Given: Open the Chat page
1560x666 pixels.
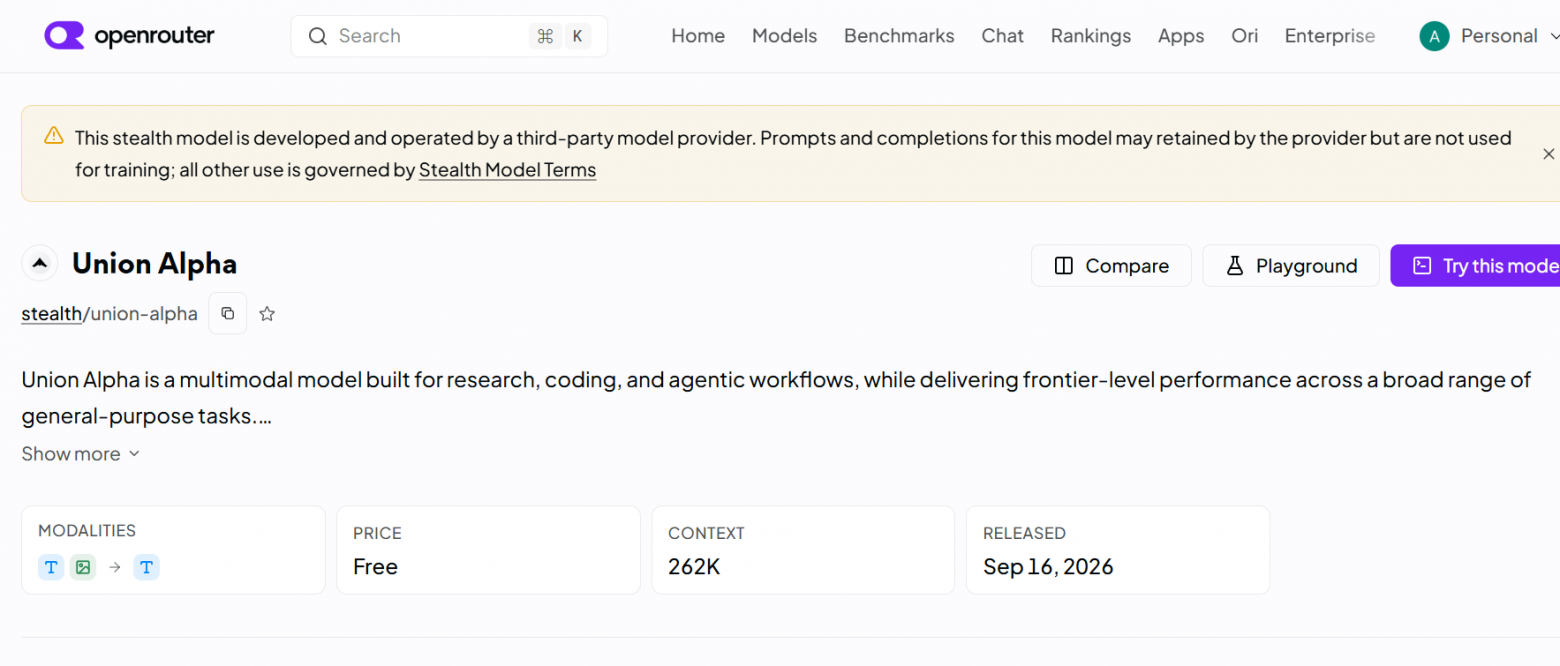Looking at the screenshot, I should [x=1002, y=36].
